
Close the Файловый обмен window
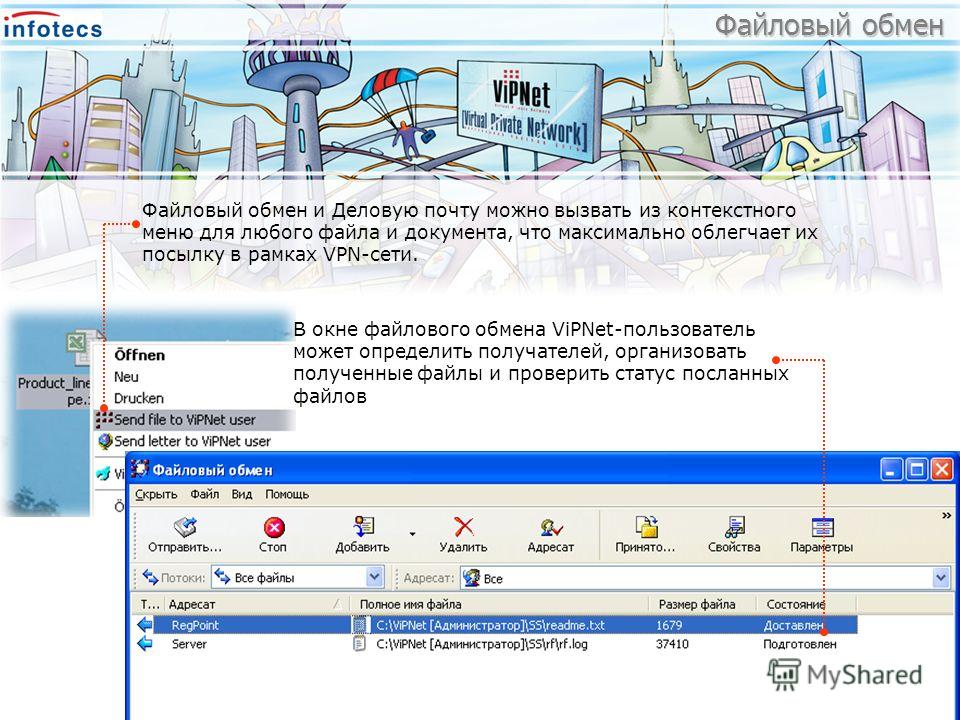[x=942, y=470]
